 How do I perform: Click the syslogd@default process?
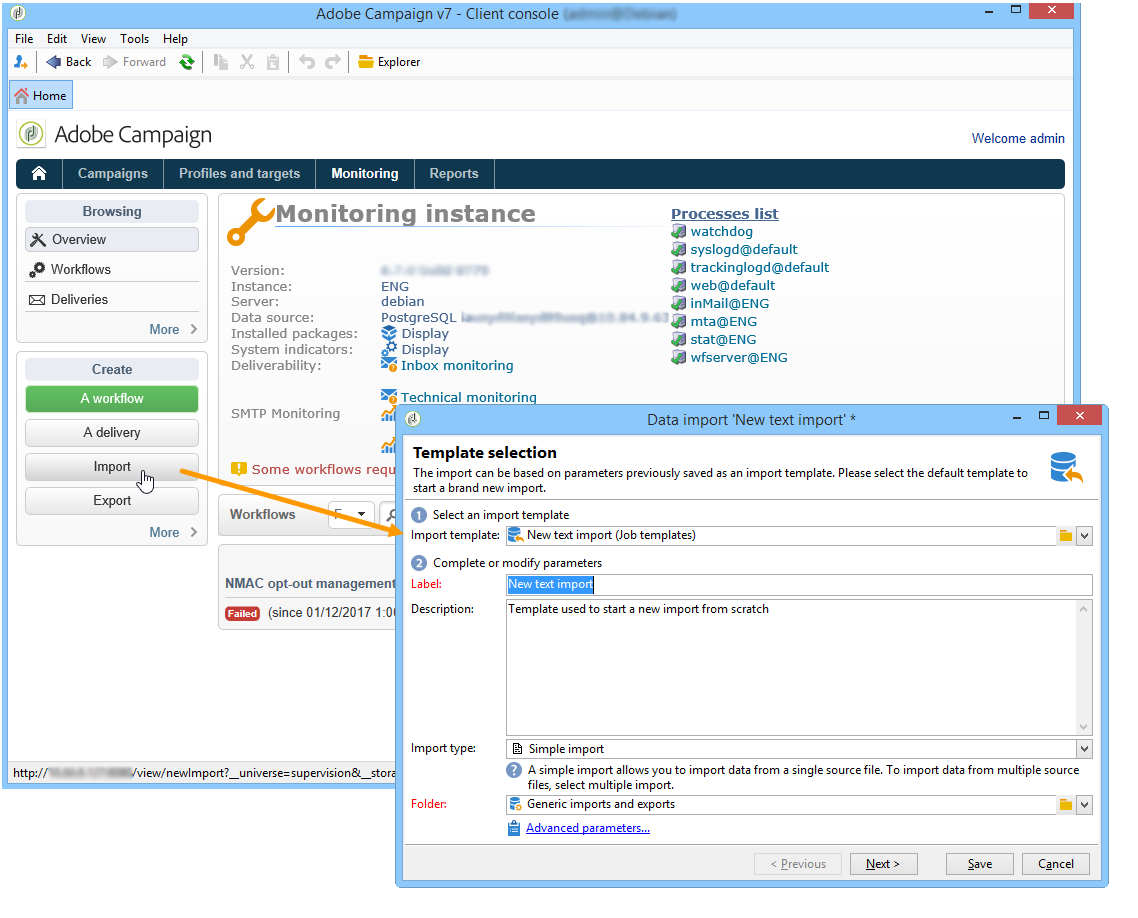743,250
